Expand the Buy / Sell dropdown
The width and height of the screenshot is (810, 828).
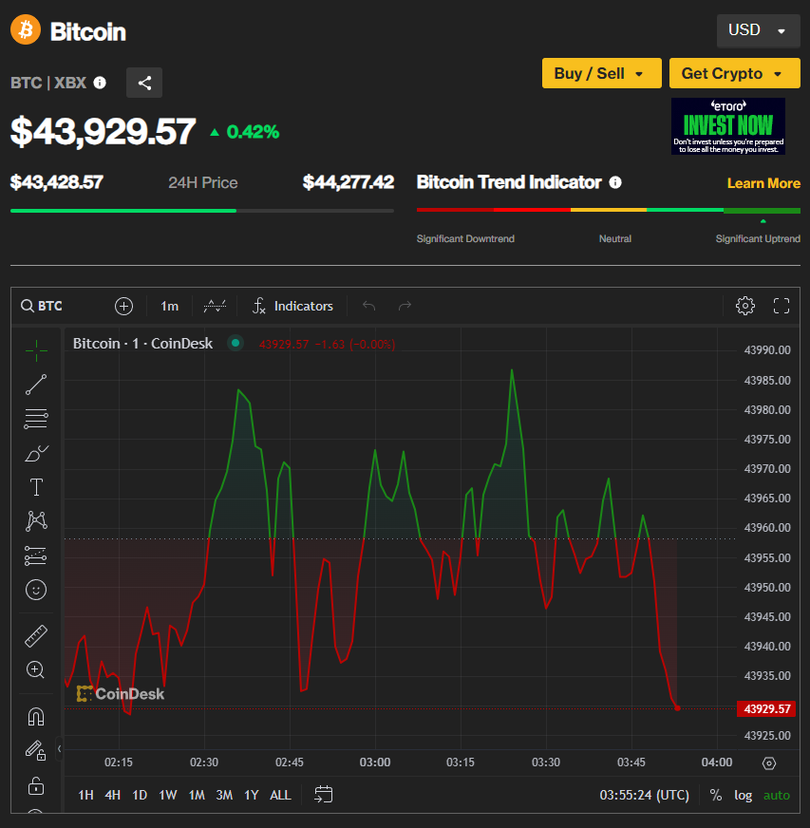tap(601, 73)
